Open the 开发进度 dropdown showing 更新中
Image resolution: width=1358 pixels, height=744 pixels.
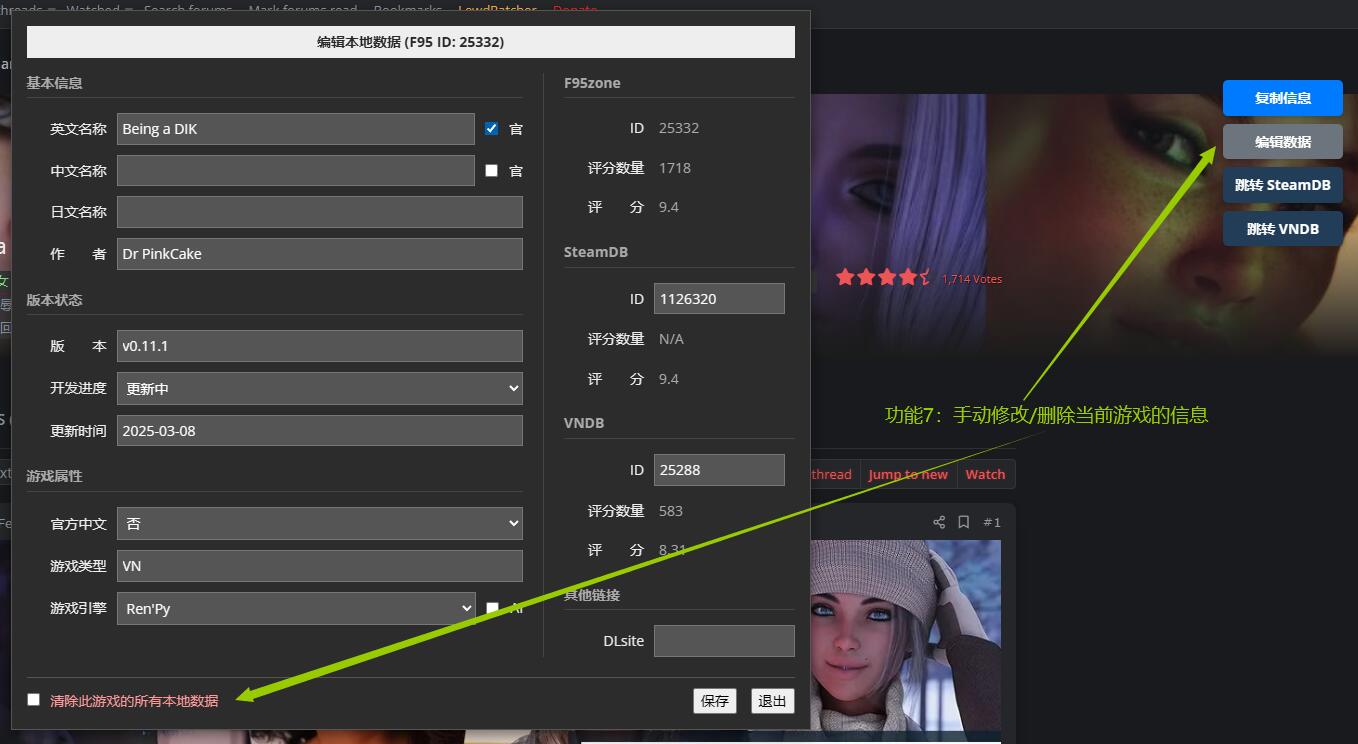pyautogui.click(x=319, y=388)
